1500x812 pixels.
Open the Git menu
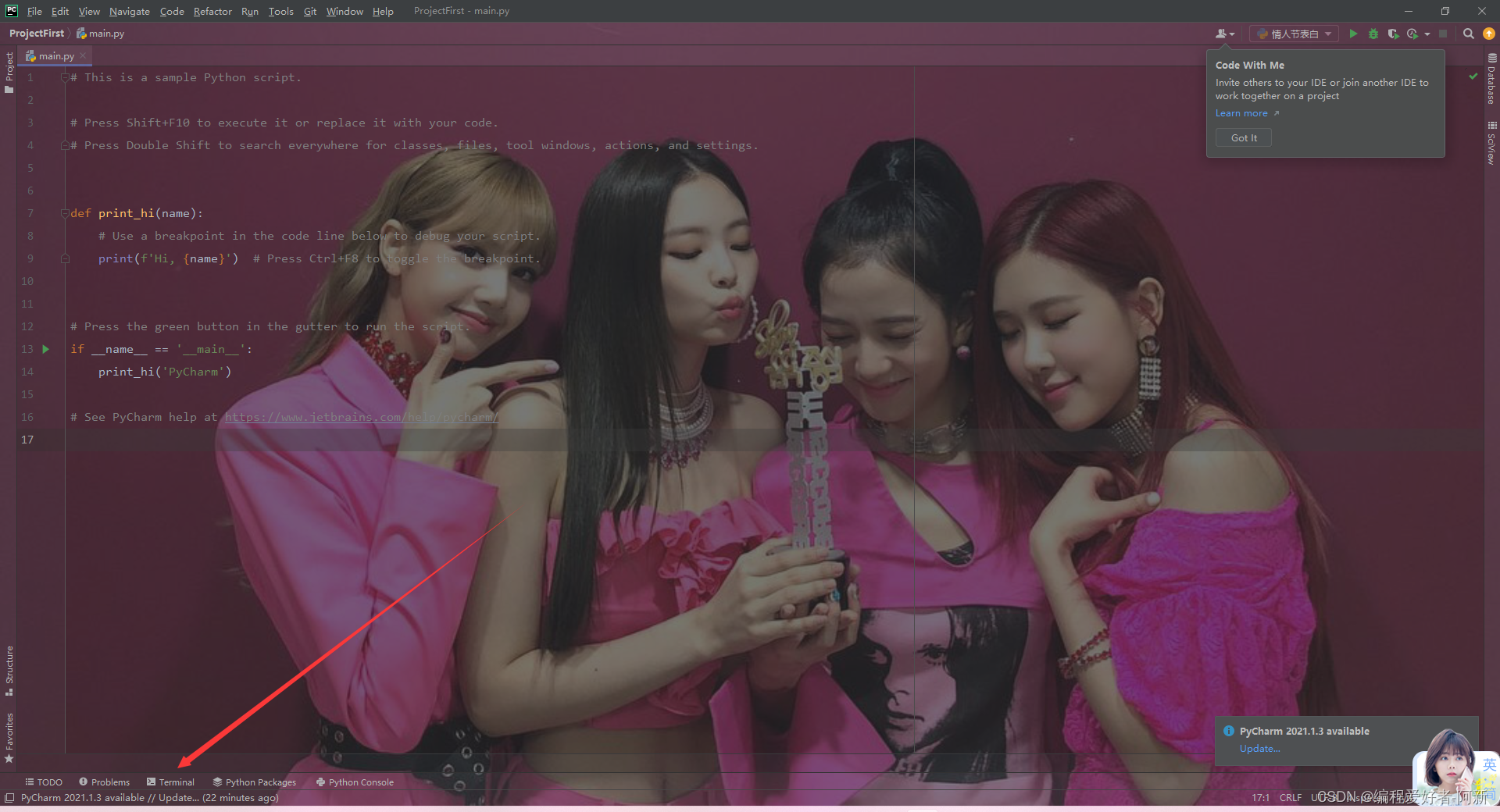tap(310, 11)
